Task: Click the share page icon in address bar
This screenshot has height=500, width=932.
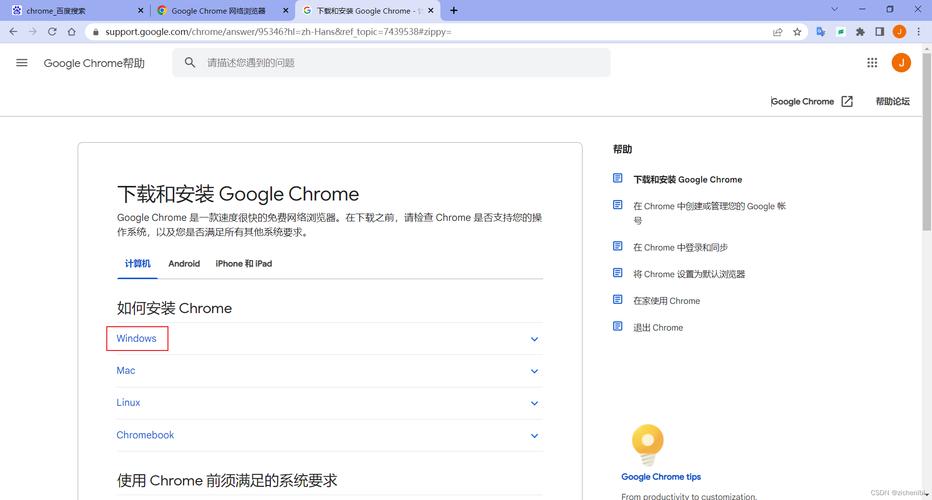Action: 777,32
